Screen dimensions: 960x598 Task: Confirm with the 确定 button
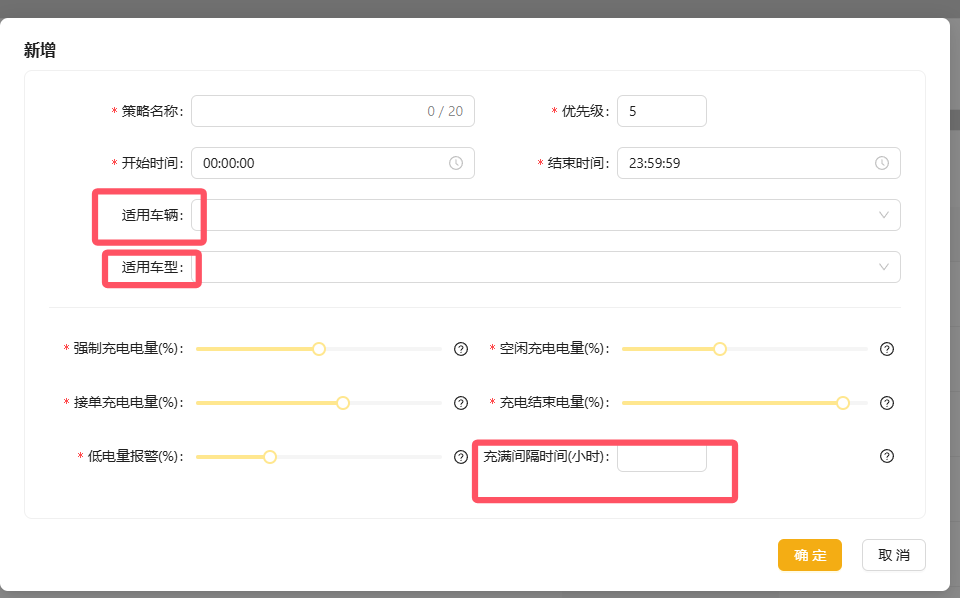809,555
